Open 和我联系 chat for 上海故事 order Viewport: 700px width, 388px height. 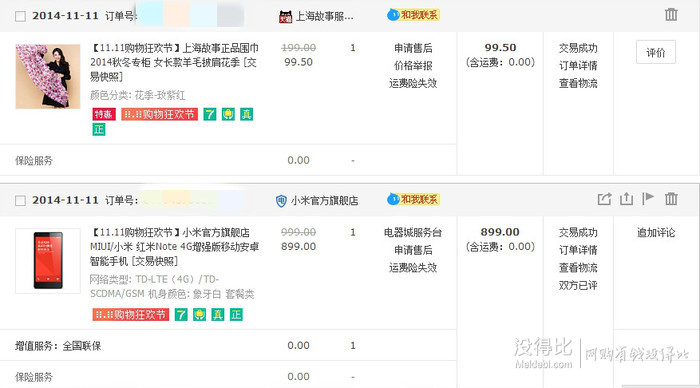tap(413, 15)
